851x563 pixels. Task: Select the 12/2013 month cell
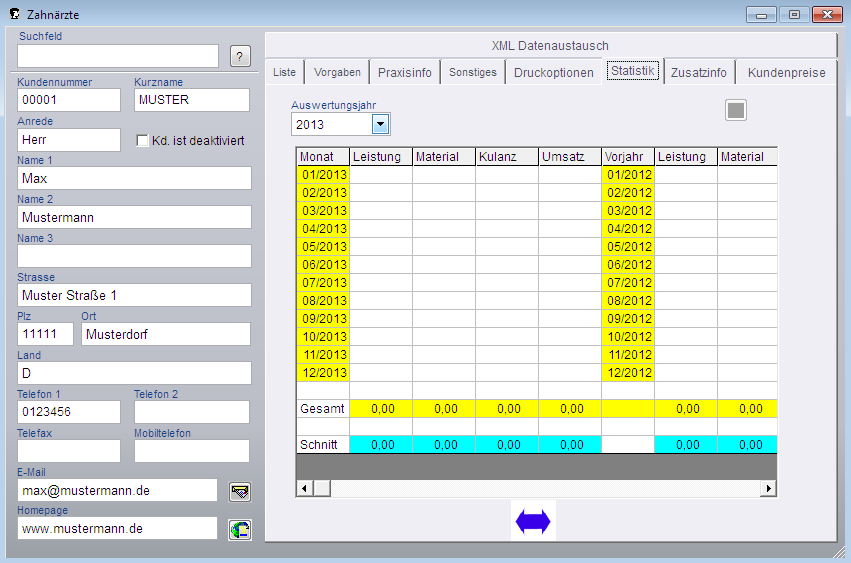point(323,372)
